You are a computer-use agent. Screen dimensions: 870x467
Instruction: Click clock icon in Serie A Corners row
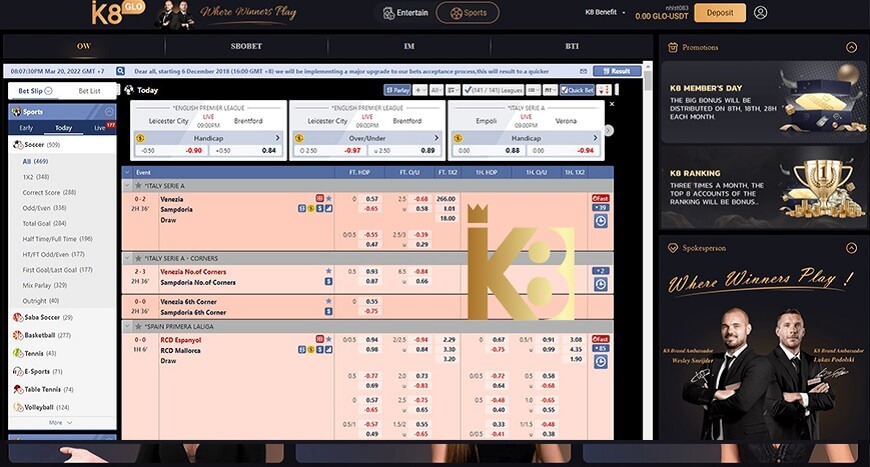pos(600,285)
